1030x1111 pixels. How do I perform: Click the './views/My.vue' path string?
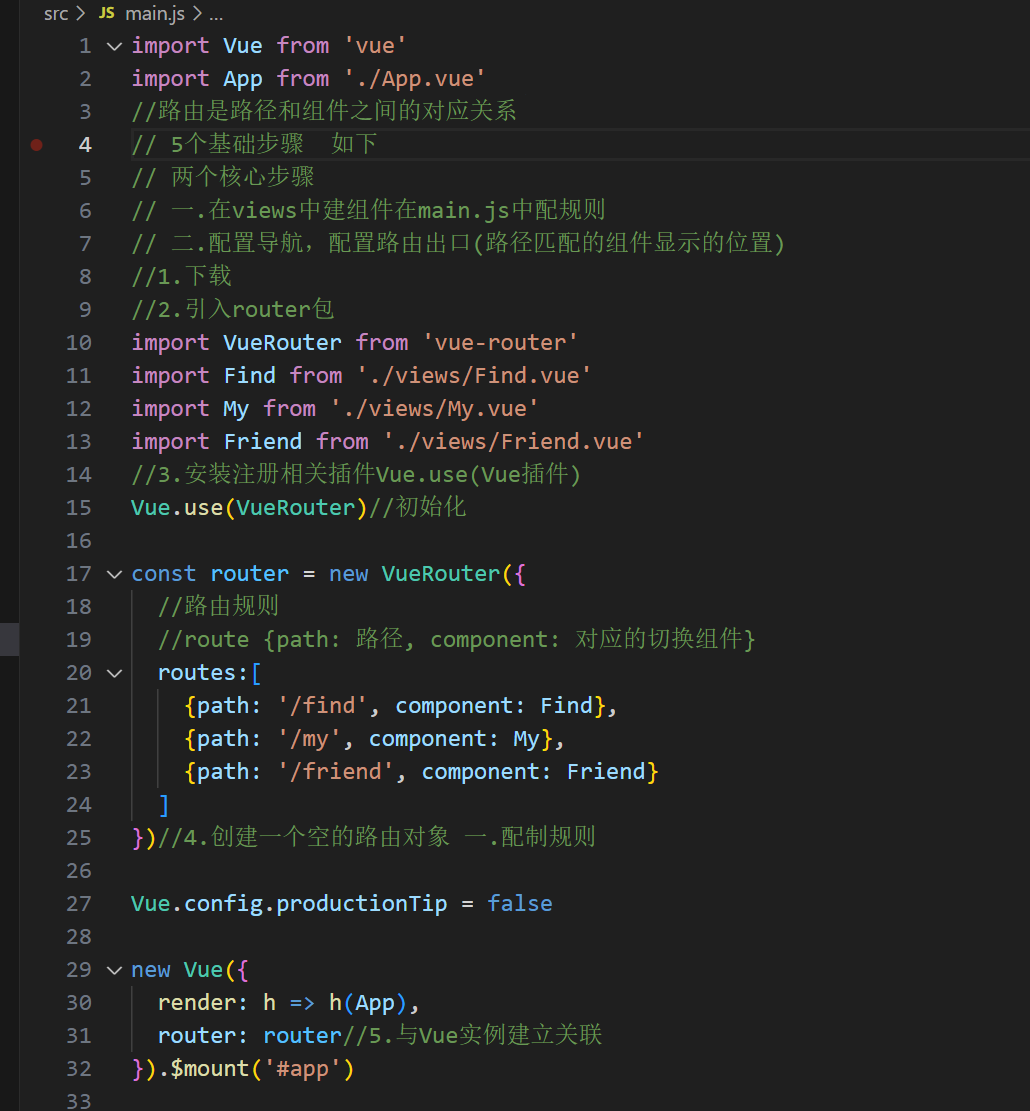pos(434,409)
